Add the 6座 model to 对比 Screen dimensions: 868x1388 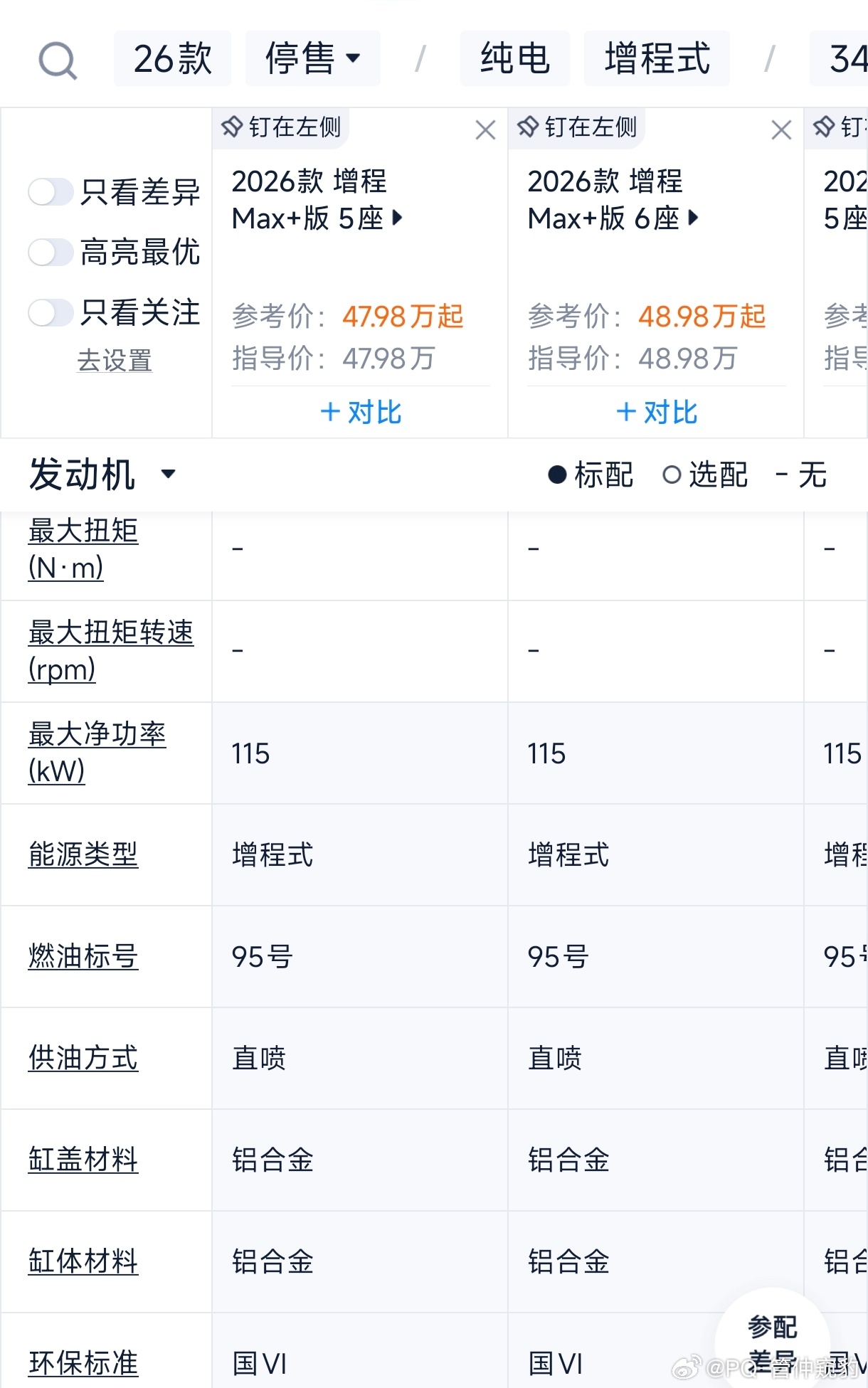[x=657, y=412]
